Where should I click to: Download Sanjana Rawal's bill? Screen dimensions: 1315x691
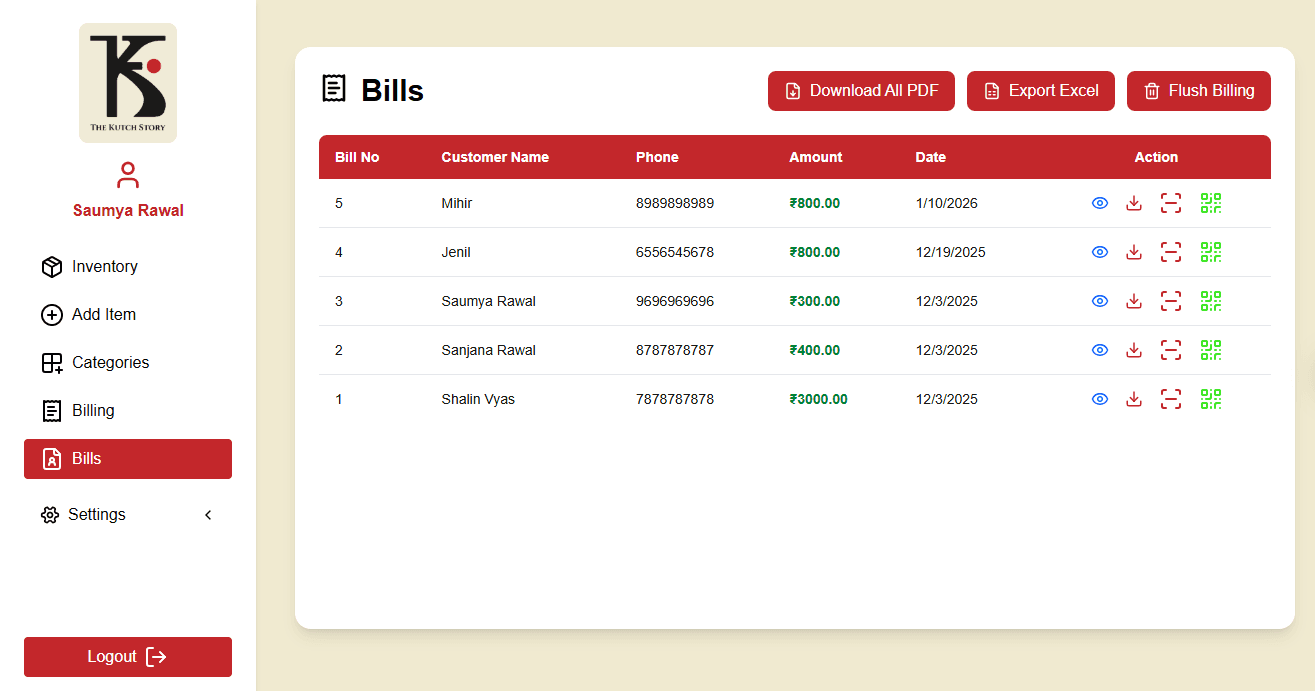pos(1134,350)
